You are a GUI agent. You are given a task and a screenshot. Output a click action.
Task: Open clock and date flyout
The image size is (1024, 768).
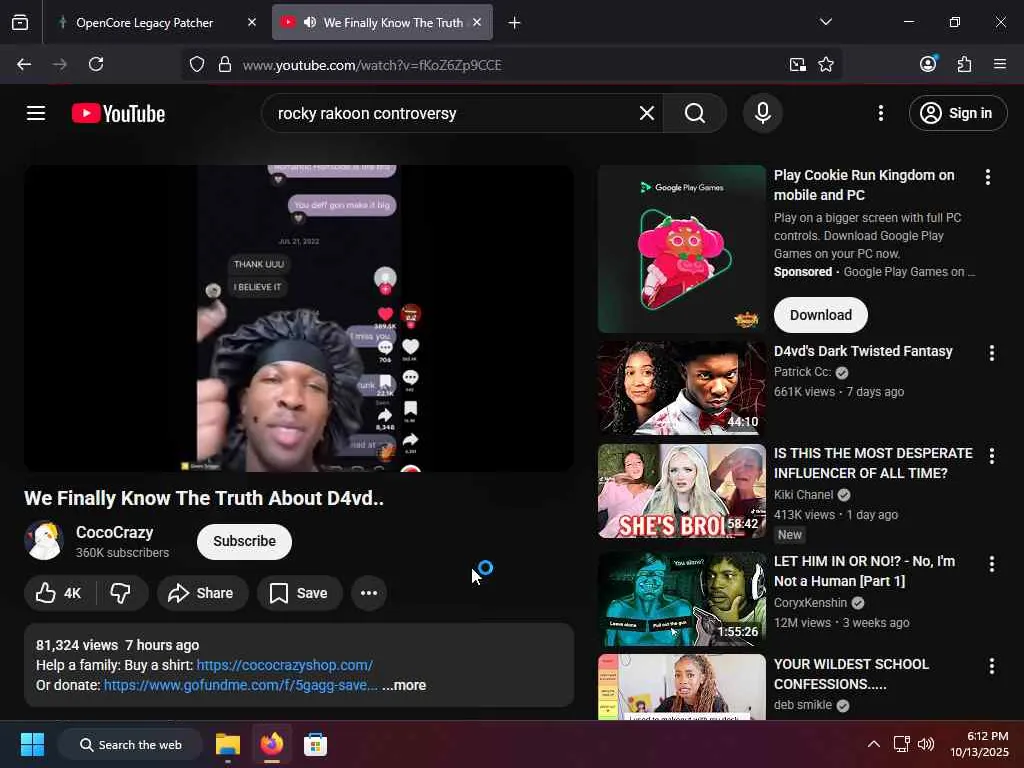[x=979, y=744]
